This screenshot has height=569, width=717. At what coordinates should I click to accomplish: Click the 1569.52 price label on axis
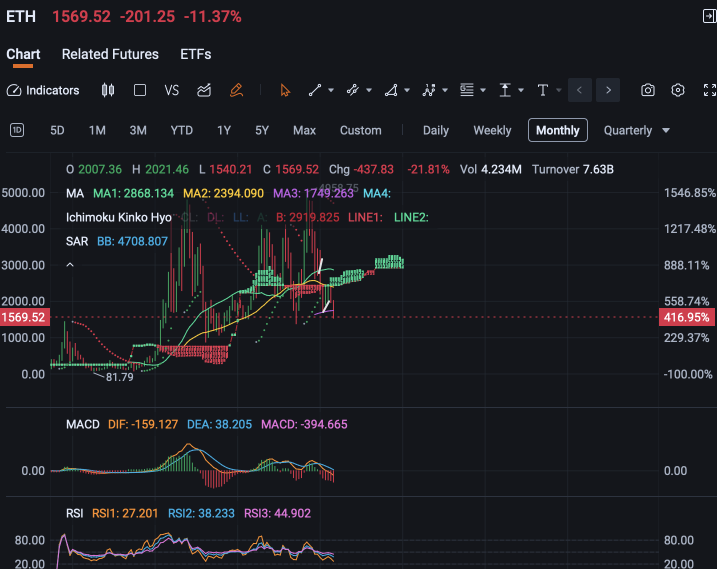pyautogui.click(x=24, y=317)
